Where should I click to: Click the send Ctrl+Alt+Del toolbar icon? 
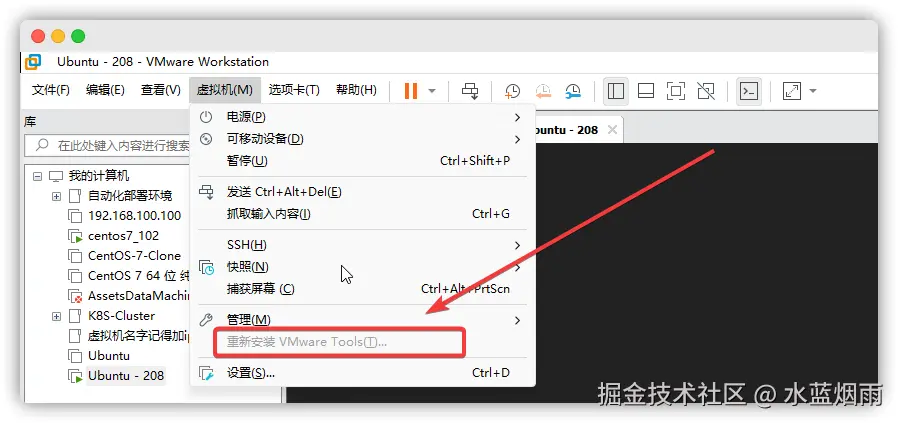pyautogui.click(x=470, y=91)
